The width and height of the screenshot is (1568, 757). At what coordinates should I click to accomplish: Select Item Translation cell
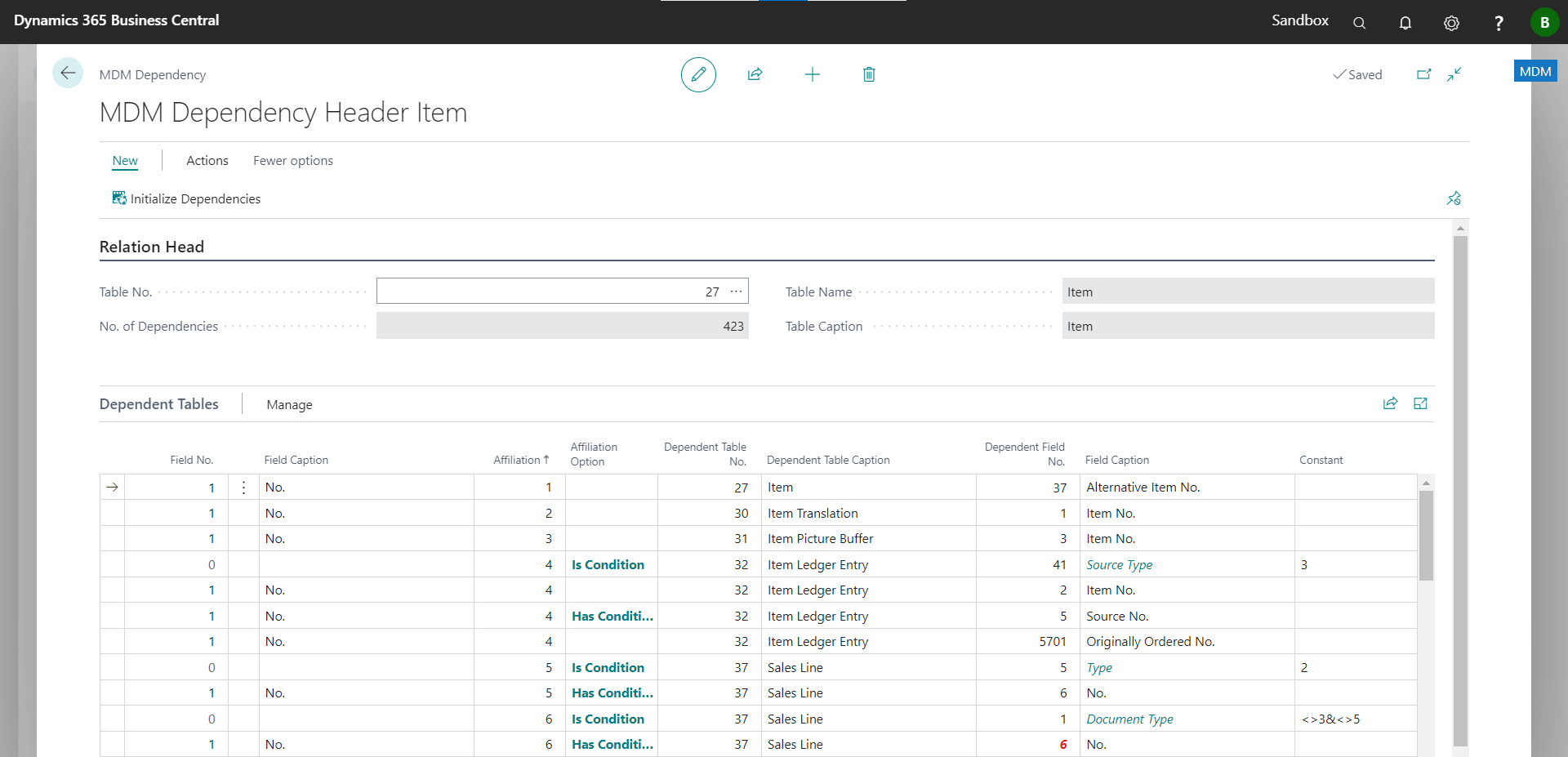869,514
